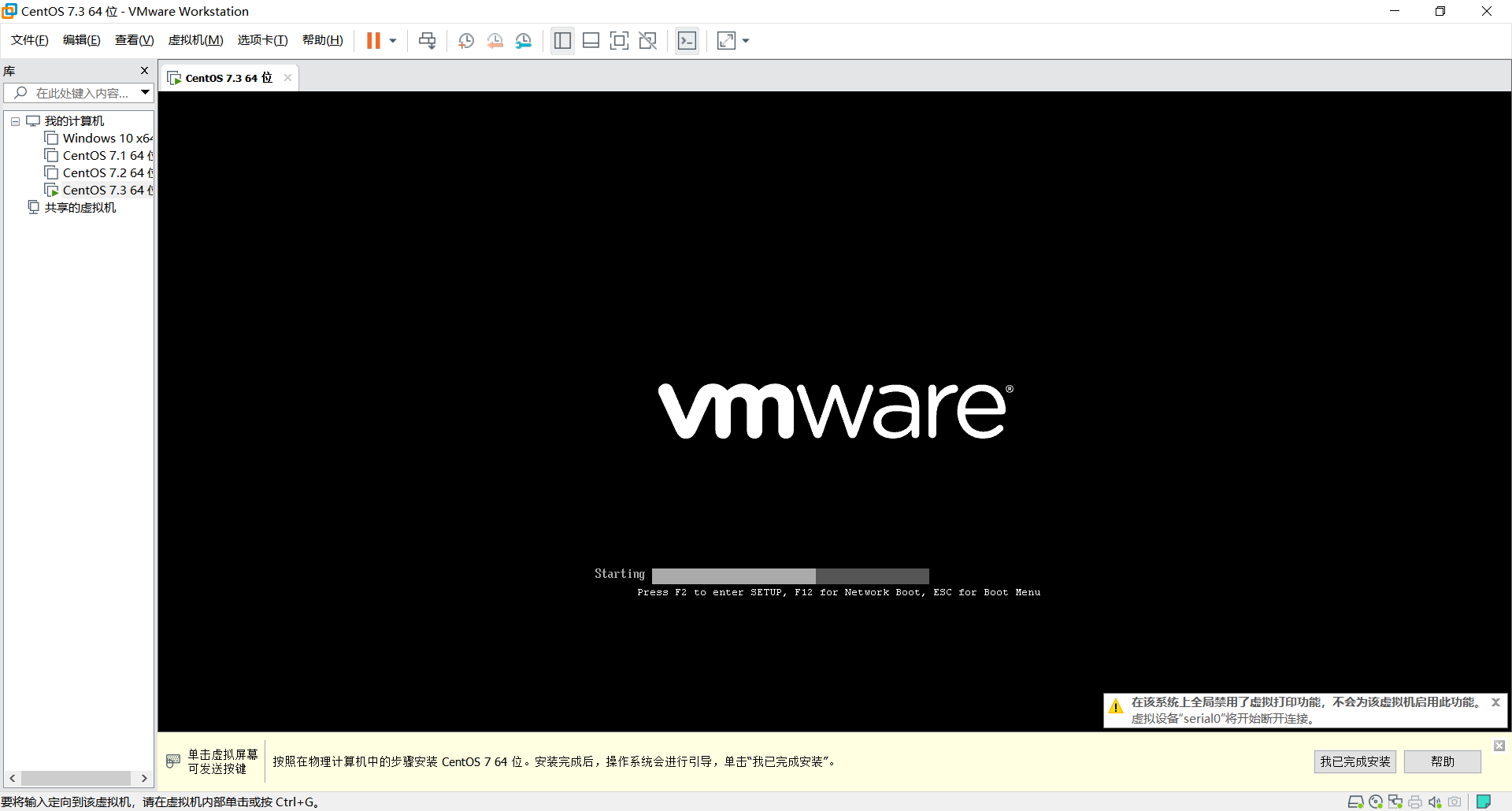Close the CentOS 7.3 64 位 tab
The height and width of the screenshot is (811, 1512).
287,77
